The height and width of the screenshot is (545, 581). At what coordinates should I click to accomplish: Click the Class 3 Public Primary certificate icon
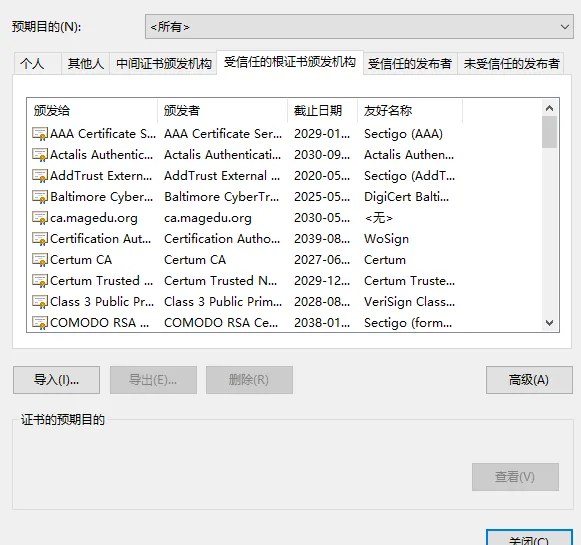tap(40, 302)
